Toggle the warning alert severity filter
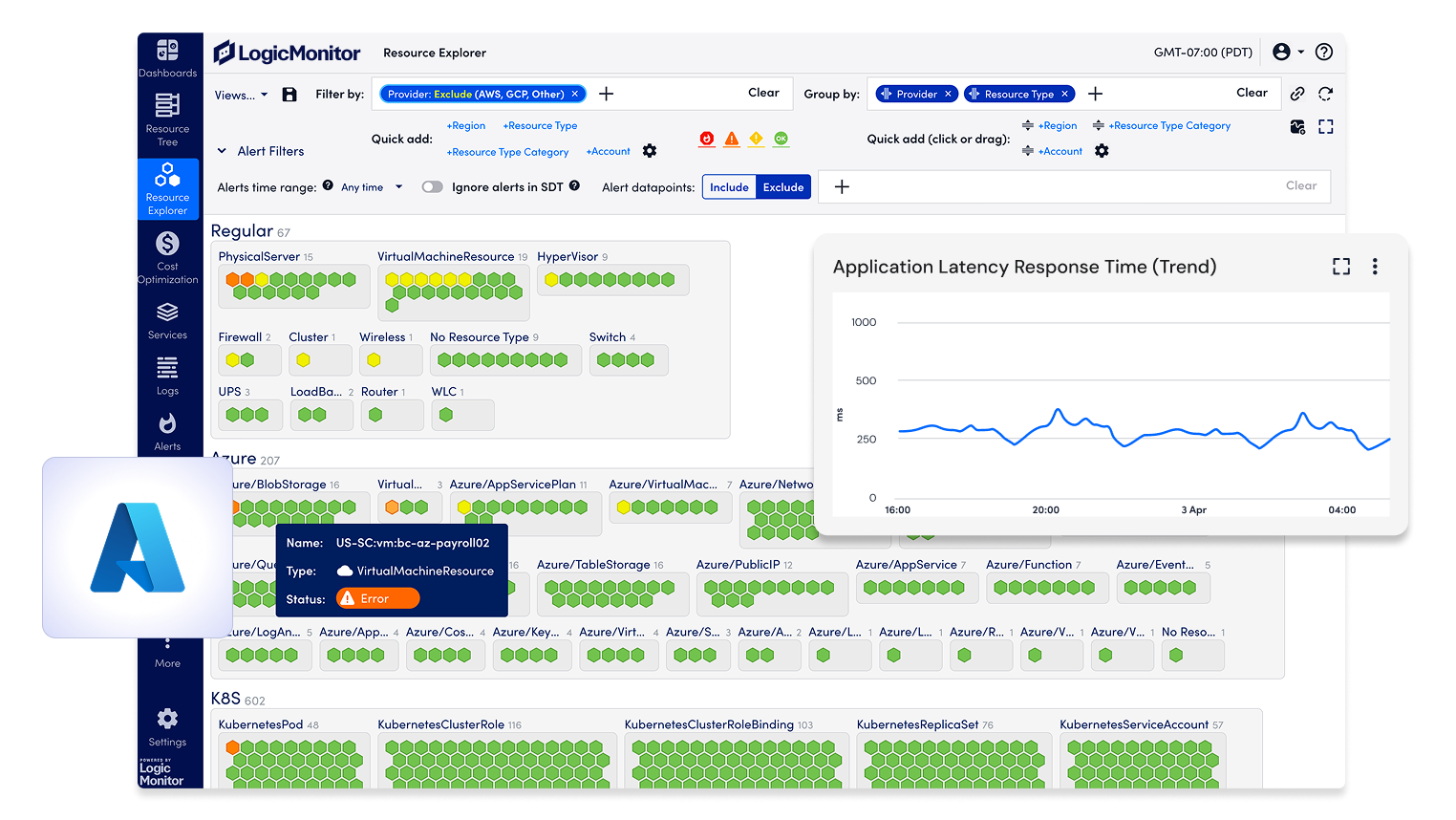The height and width of the screenshot is (820, 1456). pos(757,139)
